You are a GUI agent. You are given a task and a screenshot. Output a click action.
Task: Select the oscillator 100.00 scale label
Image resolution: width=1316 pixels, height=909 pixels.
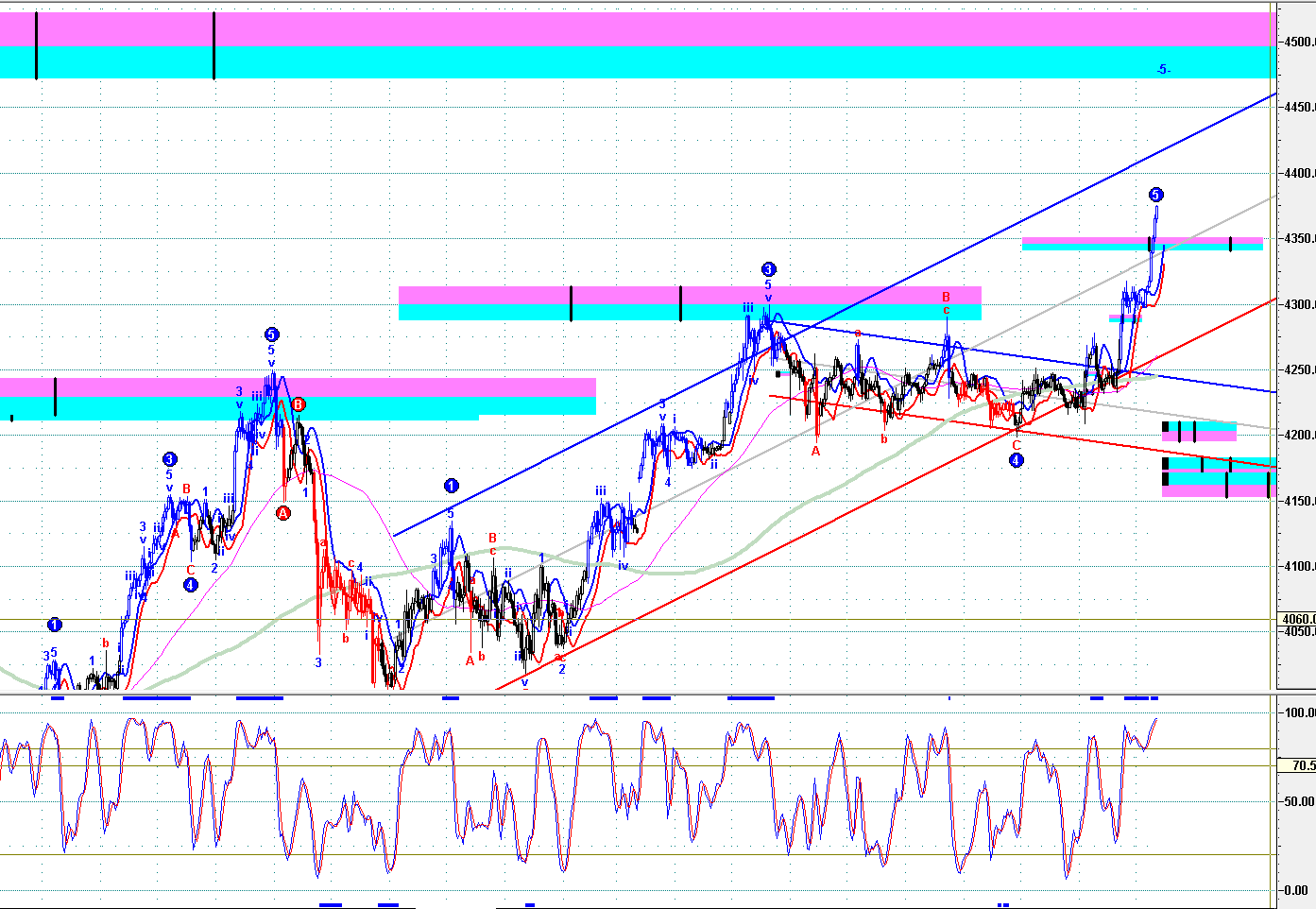(x=1299, y=712)
